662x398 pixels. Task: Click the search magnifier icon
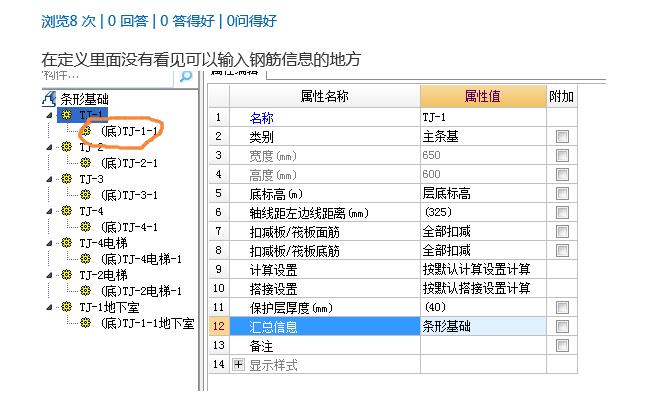(186, 77)
